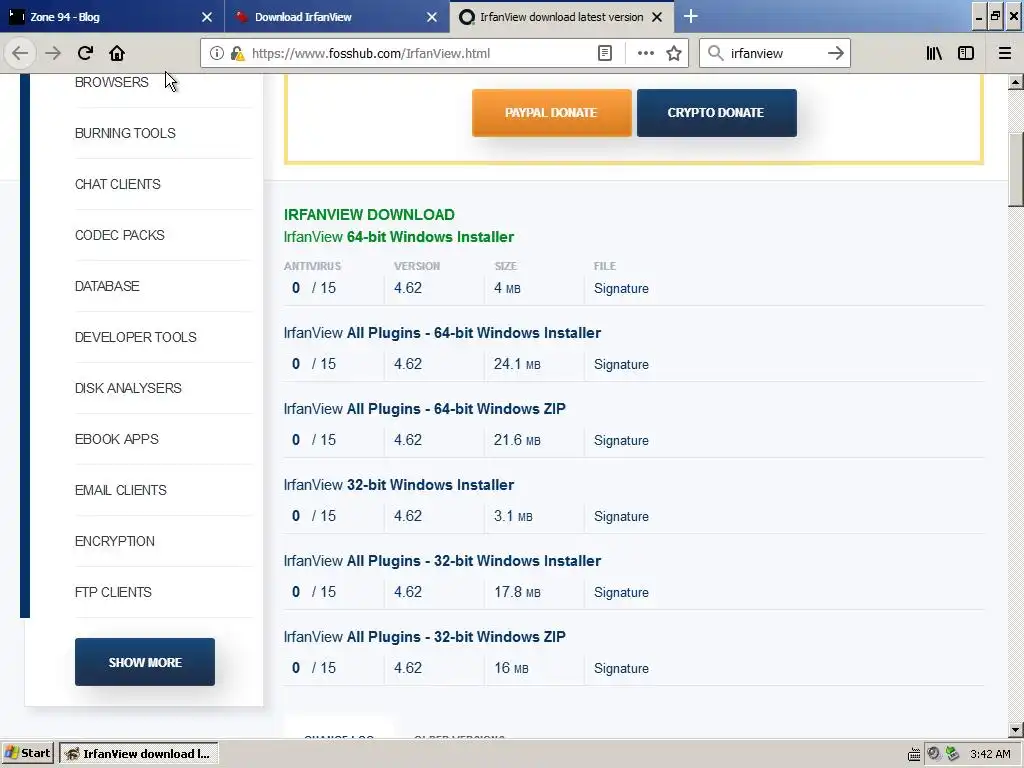
Task: Toggle reader view icon
Action: (605, 54)
